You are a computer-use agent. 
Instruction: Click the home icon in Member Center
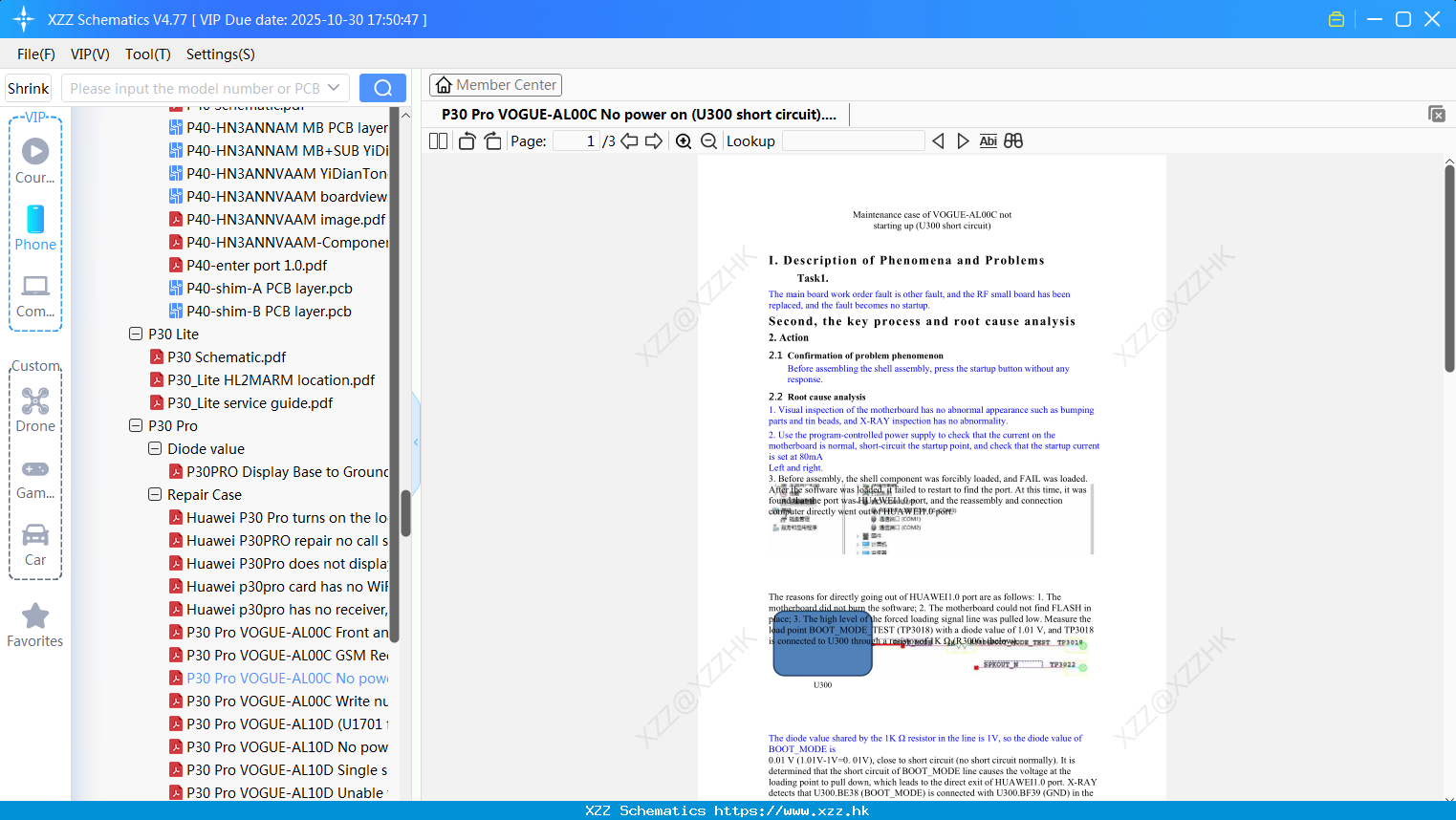click(x=444, y=85)
